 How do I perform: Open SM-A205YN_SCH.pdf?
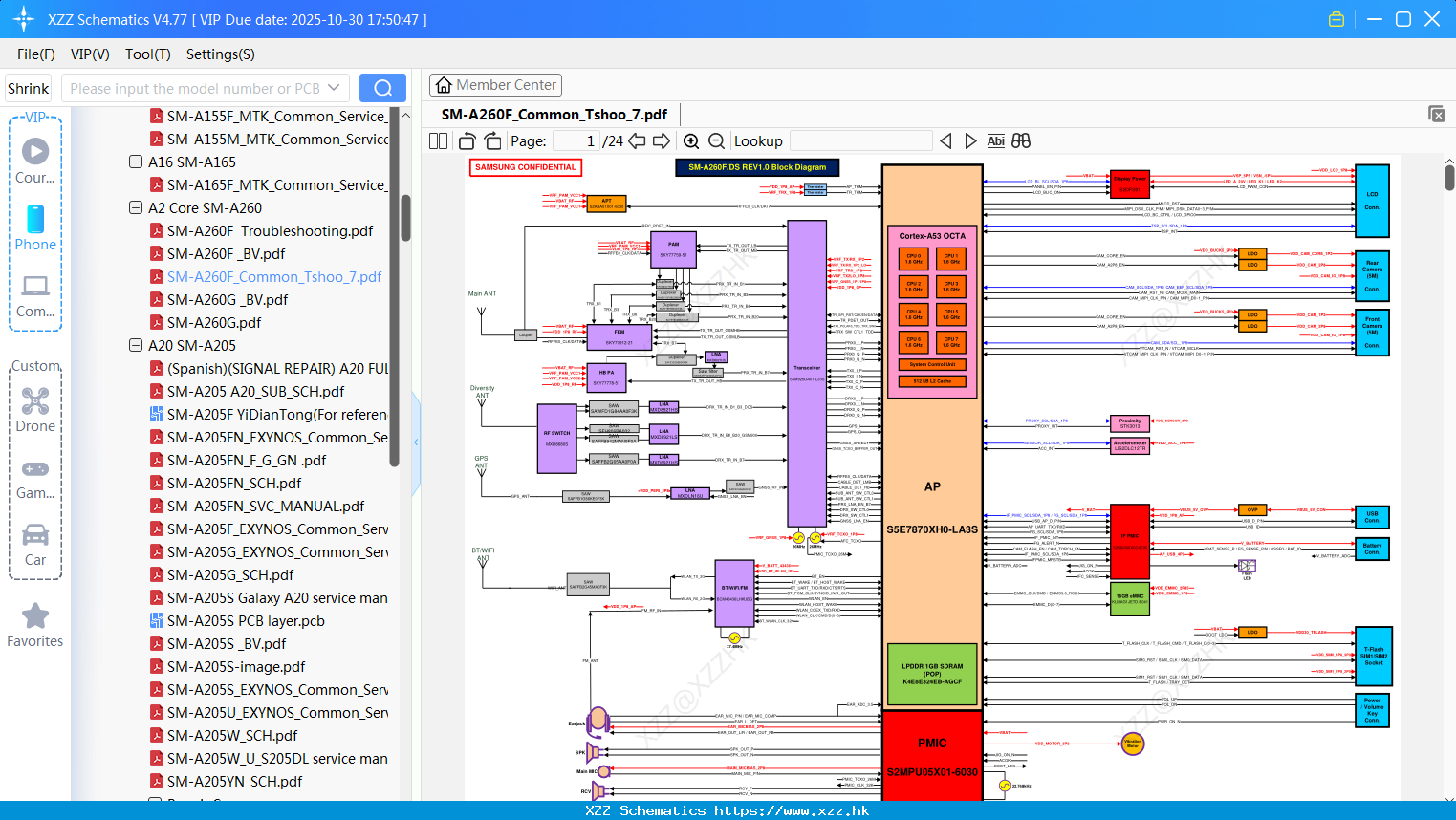226,782
